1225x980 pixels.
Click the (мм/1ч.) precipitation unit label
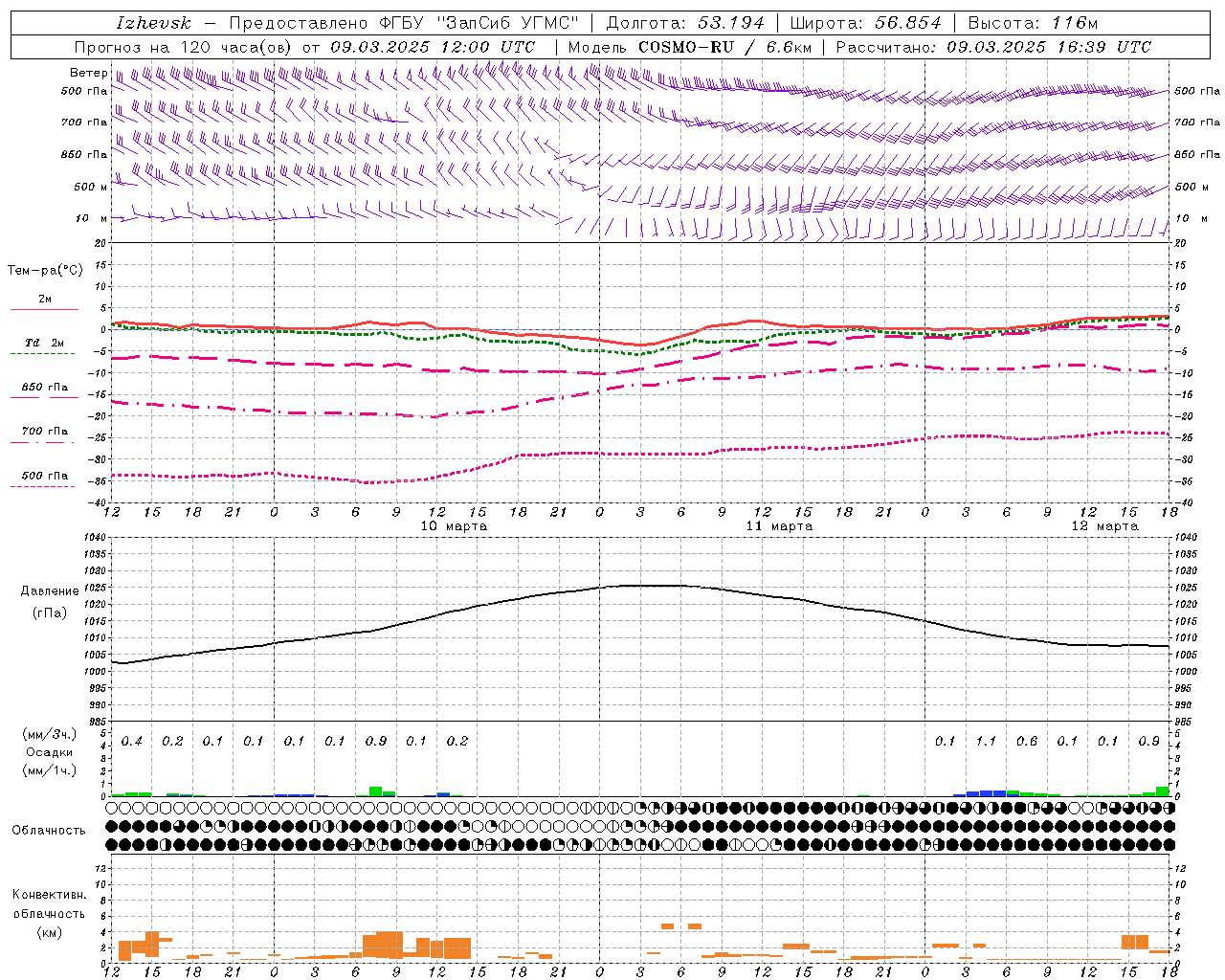(x=49, y=770)
